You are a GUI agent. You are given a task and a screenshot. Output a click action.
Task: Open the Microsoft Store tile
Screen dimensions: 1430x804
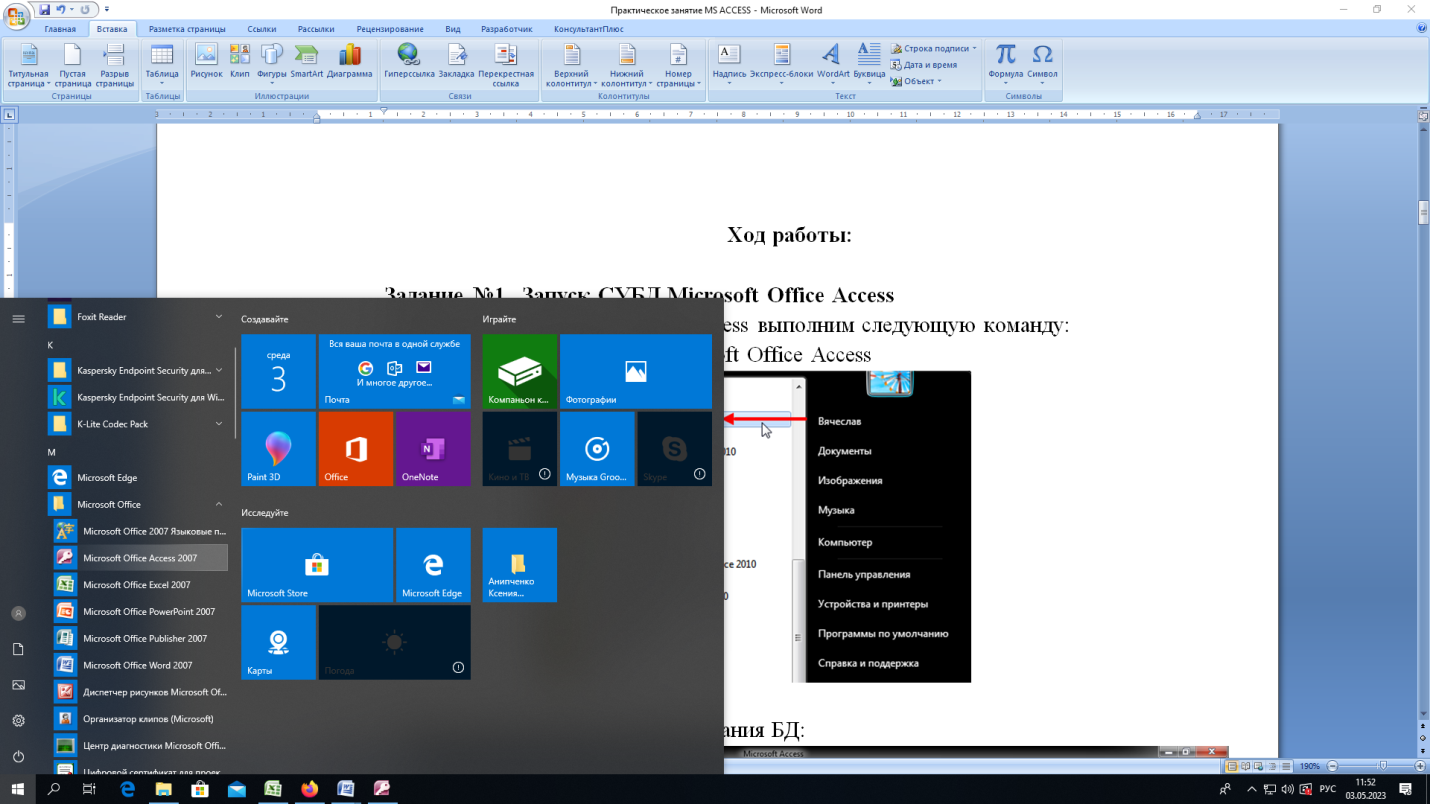(317, 565)
